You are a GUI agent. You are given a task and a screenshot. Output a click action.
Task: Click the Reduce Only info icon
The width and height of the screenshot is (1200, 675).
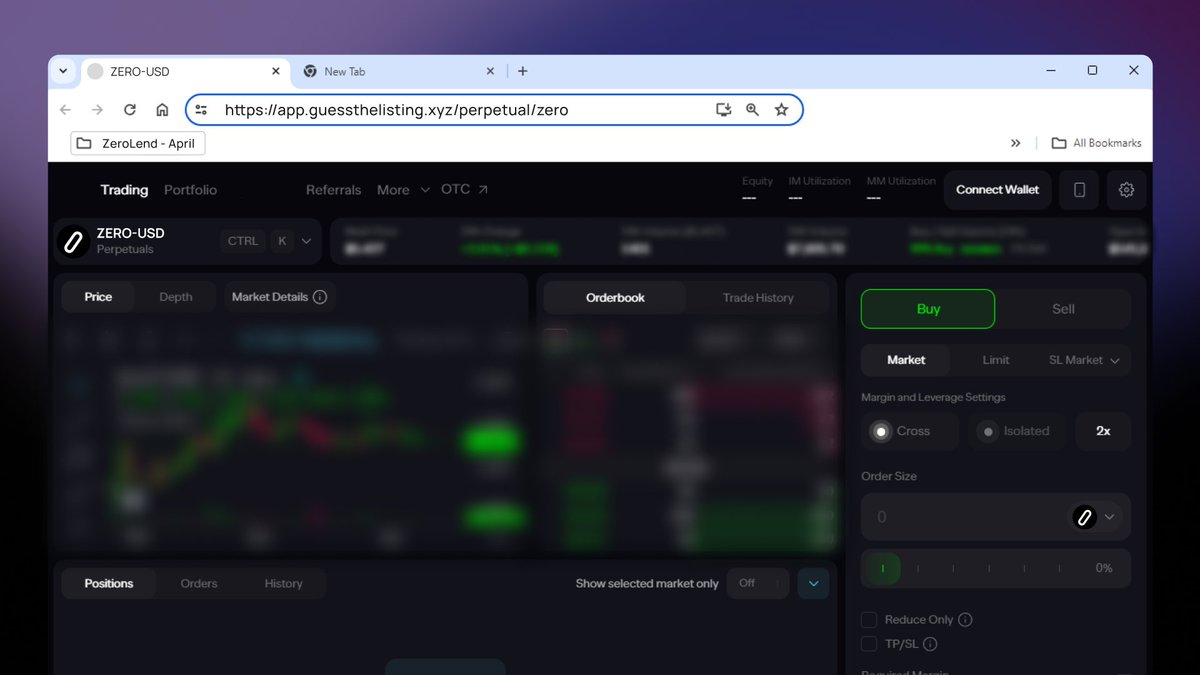click(x=965, y=619)
